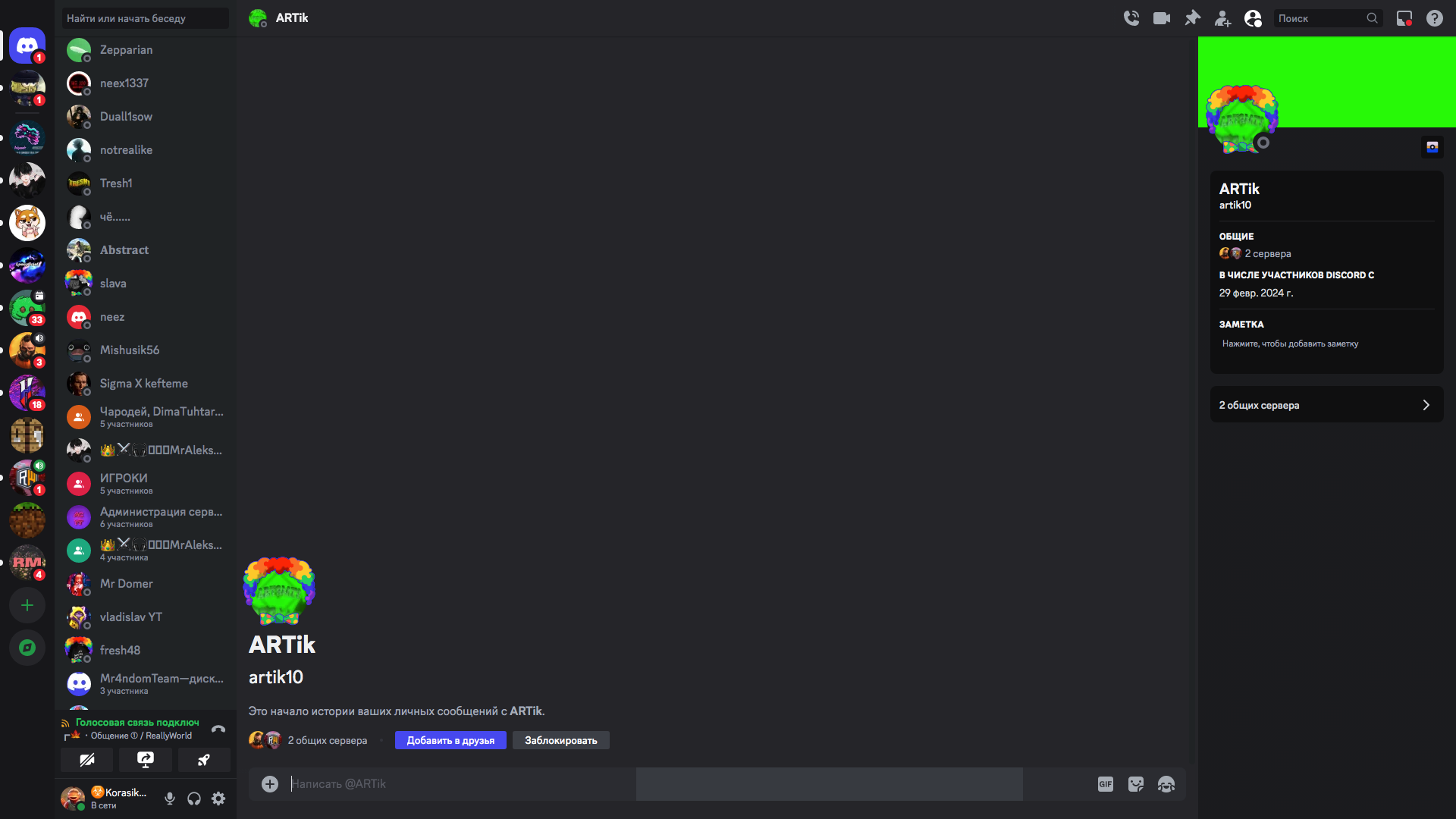Click Добавить в друзья button

450,740
